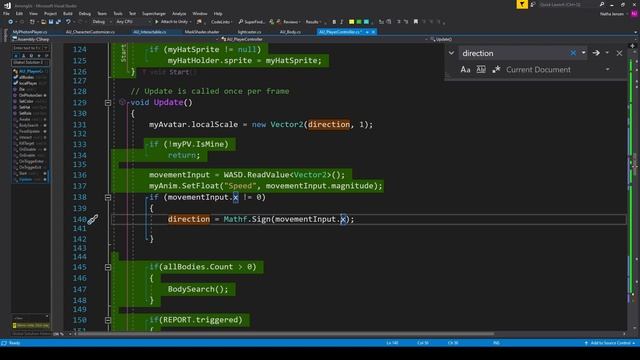Select the BodySearch item in outline panel
Screen dimensions: 640x360
[29, 125]
